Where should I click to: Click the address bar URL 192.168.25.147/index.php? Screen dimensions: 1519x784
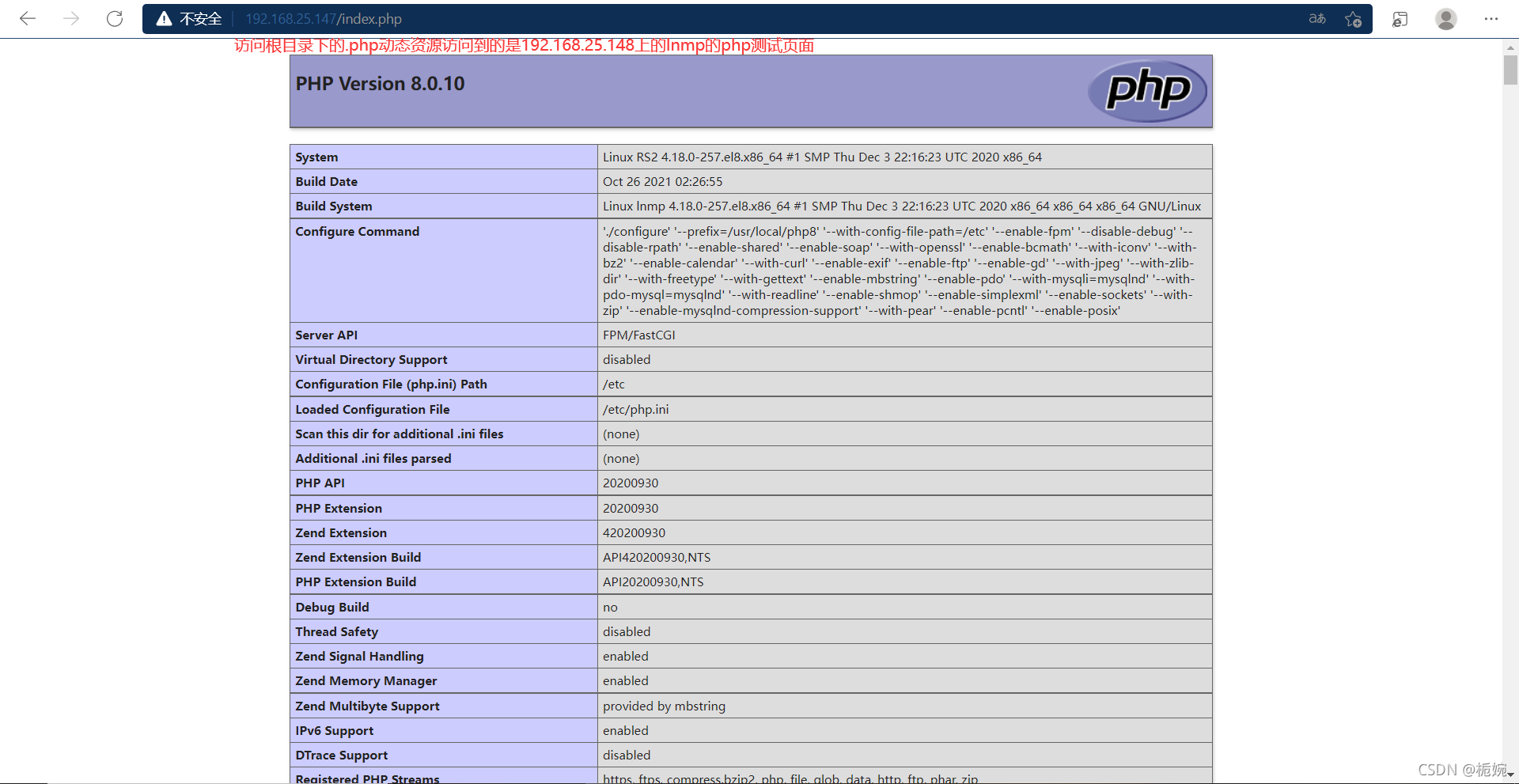tap(324, 19)
